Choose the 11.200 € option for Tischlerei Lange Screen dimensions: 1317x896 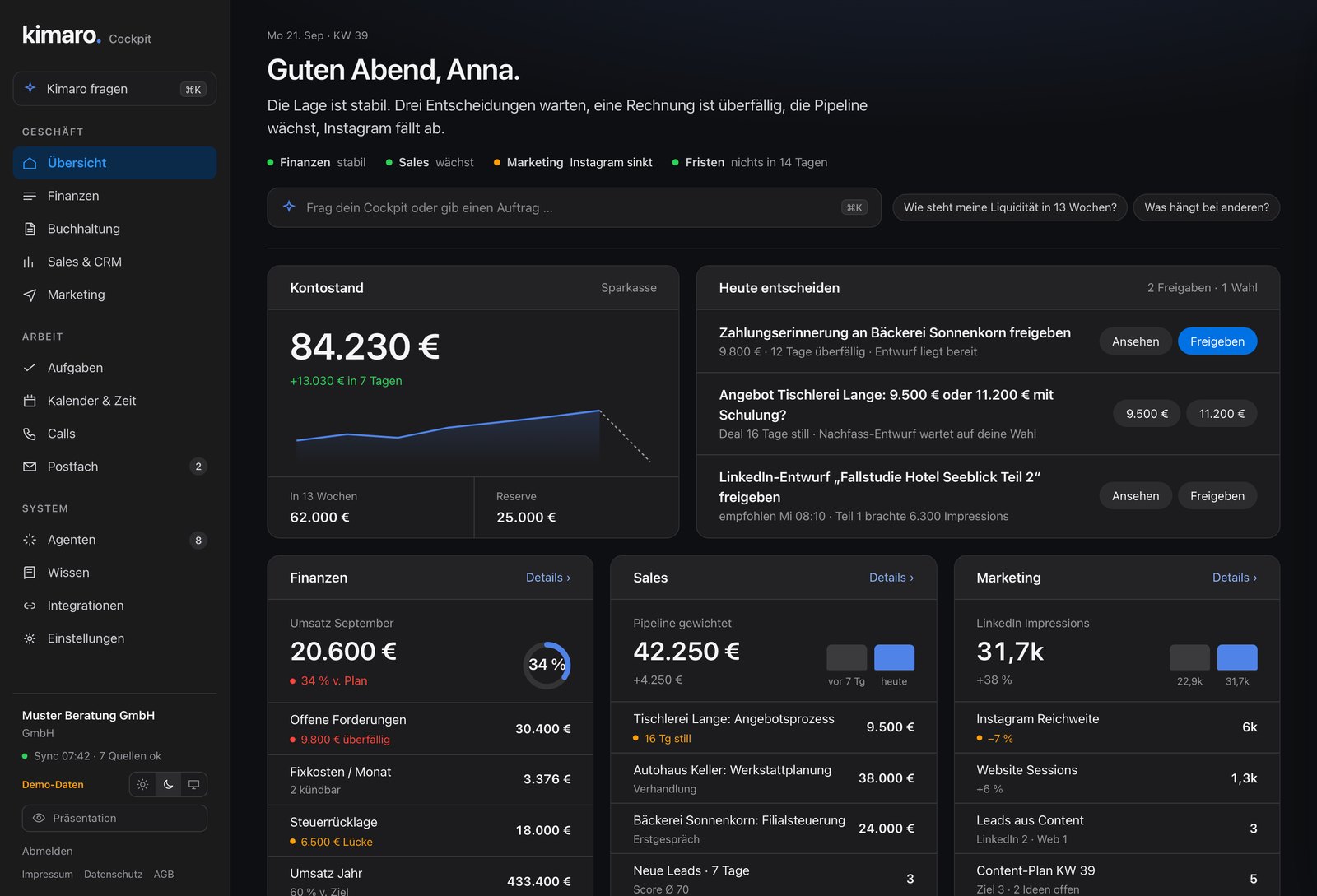1222,414
